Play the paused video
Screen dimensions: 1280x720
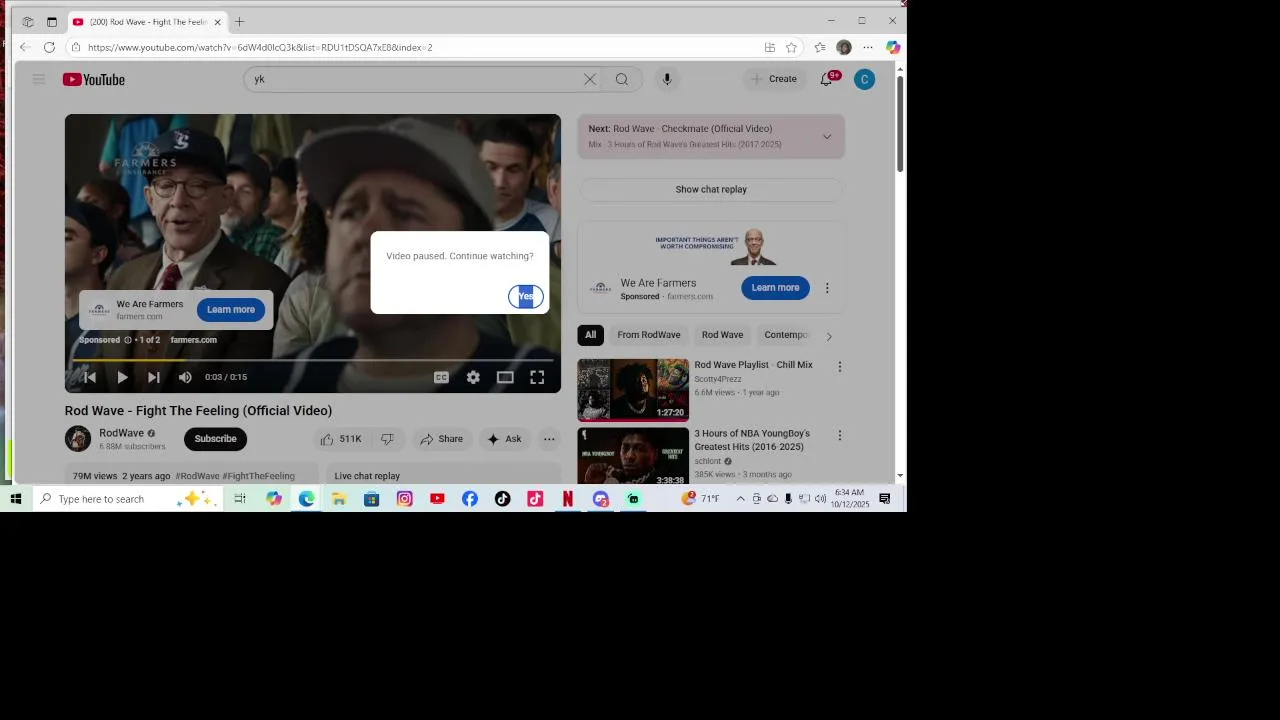click(x=122, y=377)
